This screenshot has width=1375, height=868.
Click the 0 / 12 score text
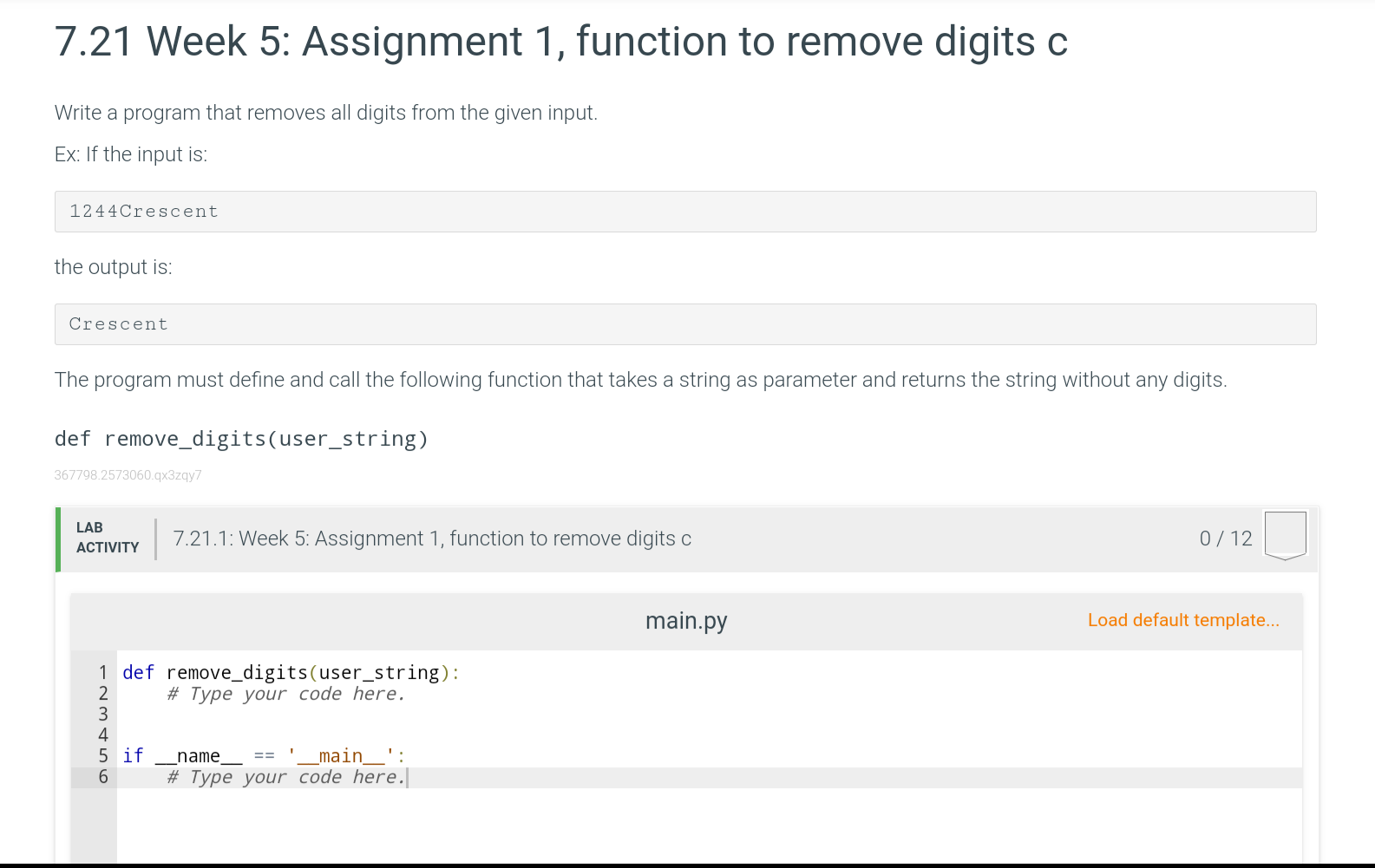pos(1226,538)
